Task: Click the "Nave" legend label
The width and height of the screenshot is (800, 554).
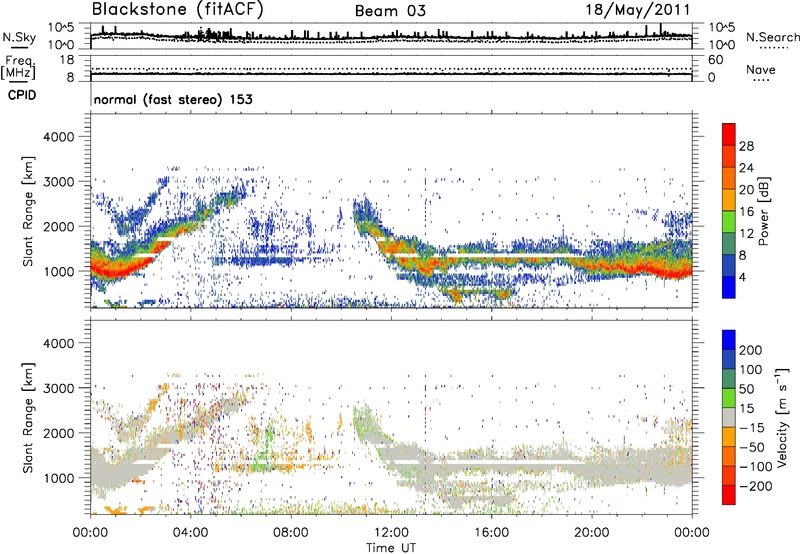Action: [x=761, y=69]
